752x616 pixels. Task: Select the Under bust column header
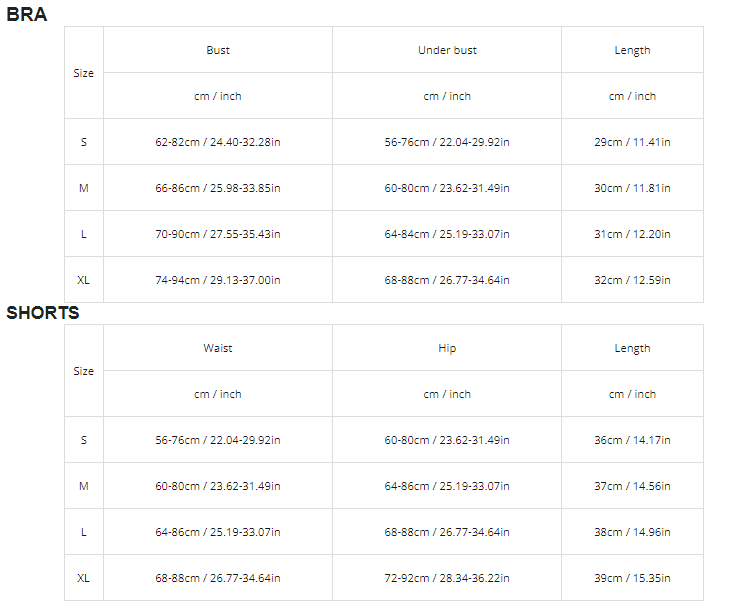[447, 50]
